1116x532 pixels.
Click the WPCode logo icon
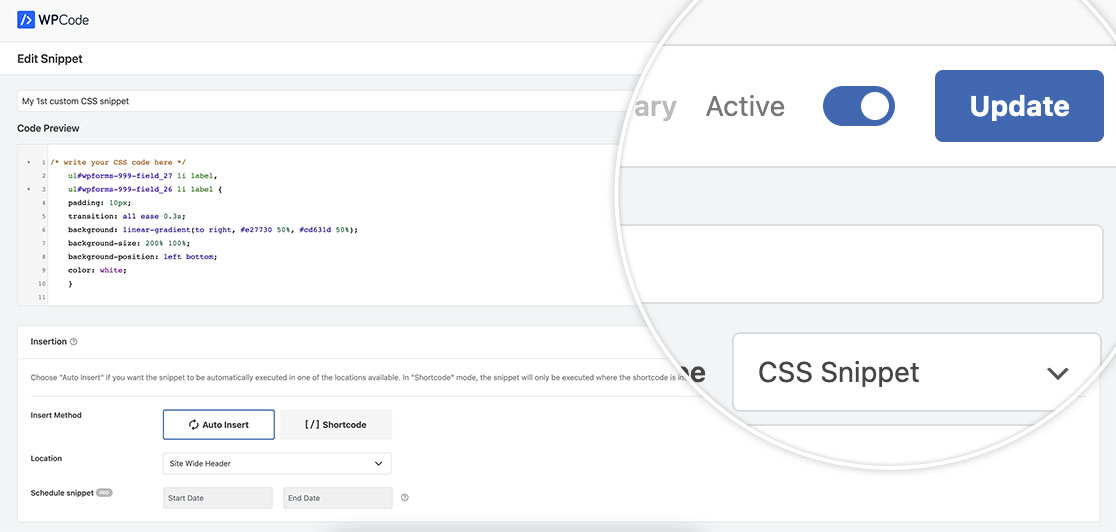[x=26, y=19]
